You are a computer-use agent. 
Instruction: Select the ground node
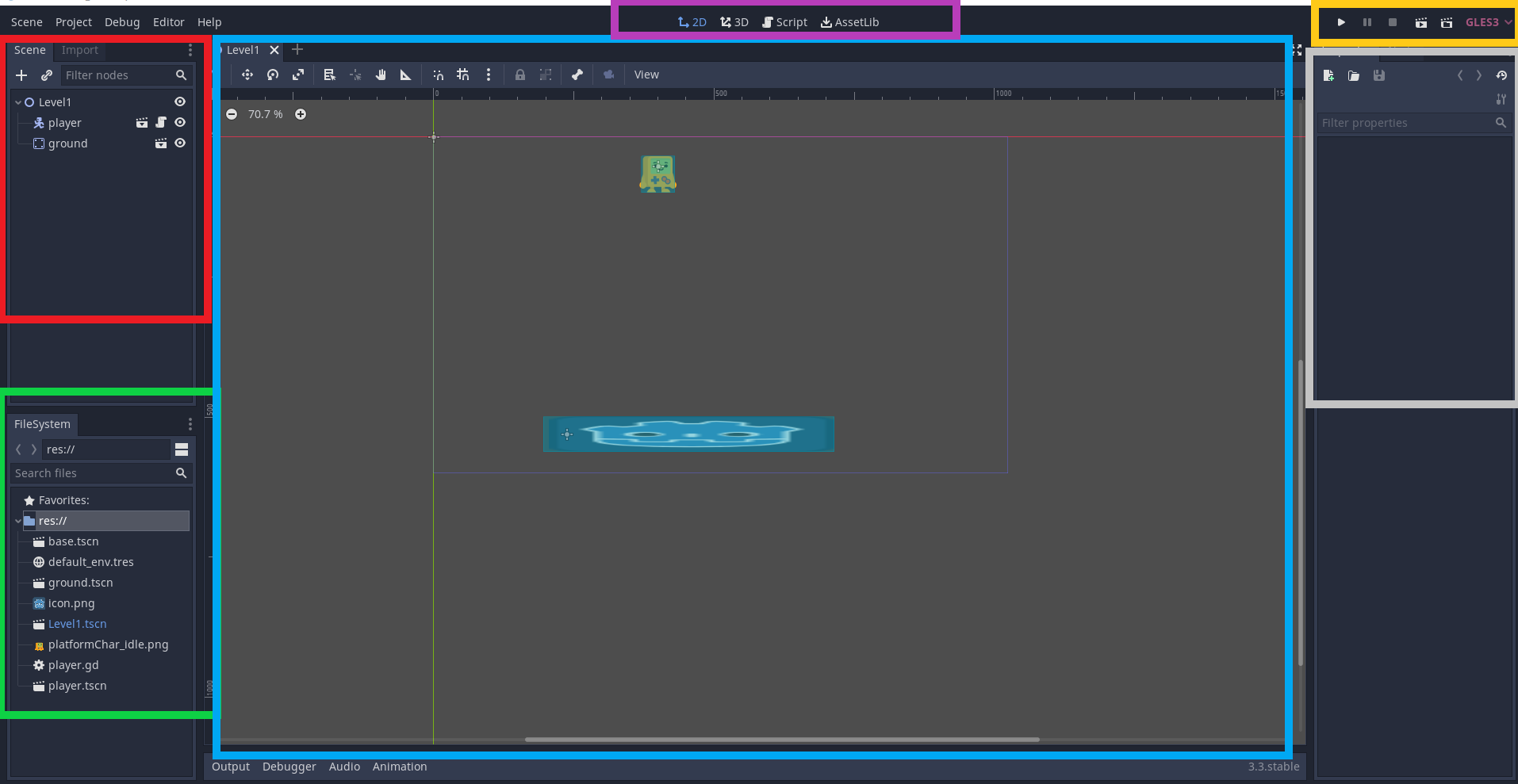(x=68, y=143)
